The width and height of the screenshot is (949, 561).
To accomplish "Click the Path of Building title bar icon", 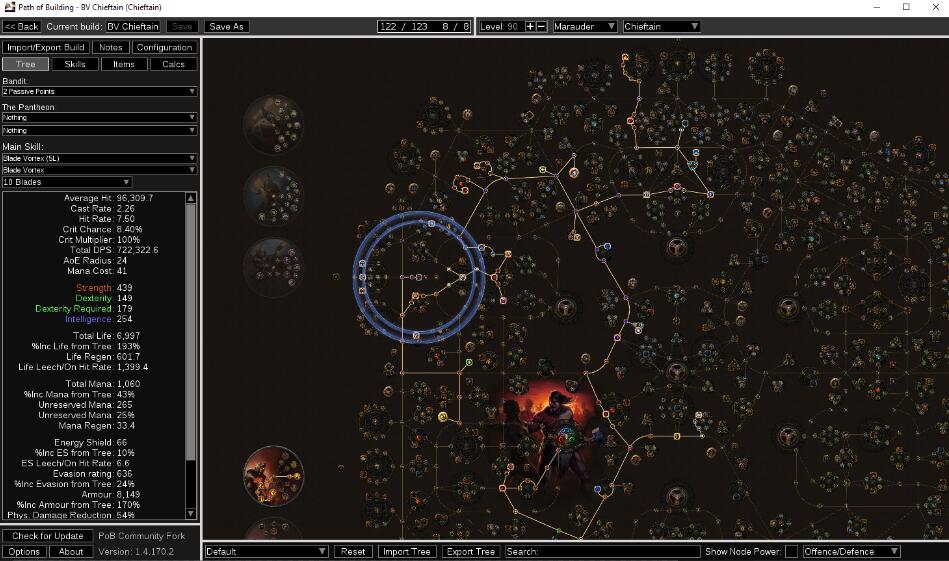I will pyautogui.click(x=9, y=7).
